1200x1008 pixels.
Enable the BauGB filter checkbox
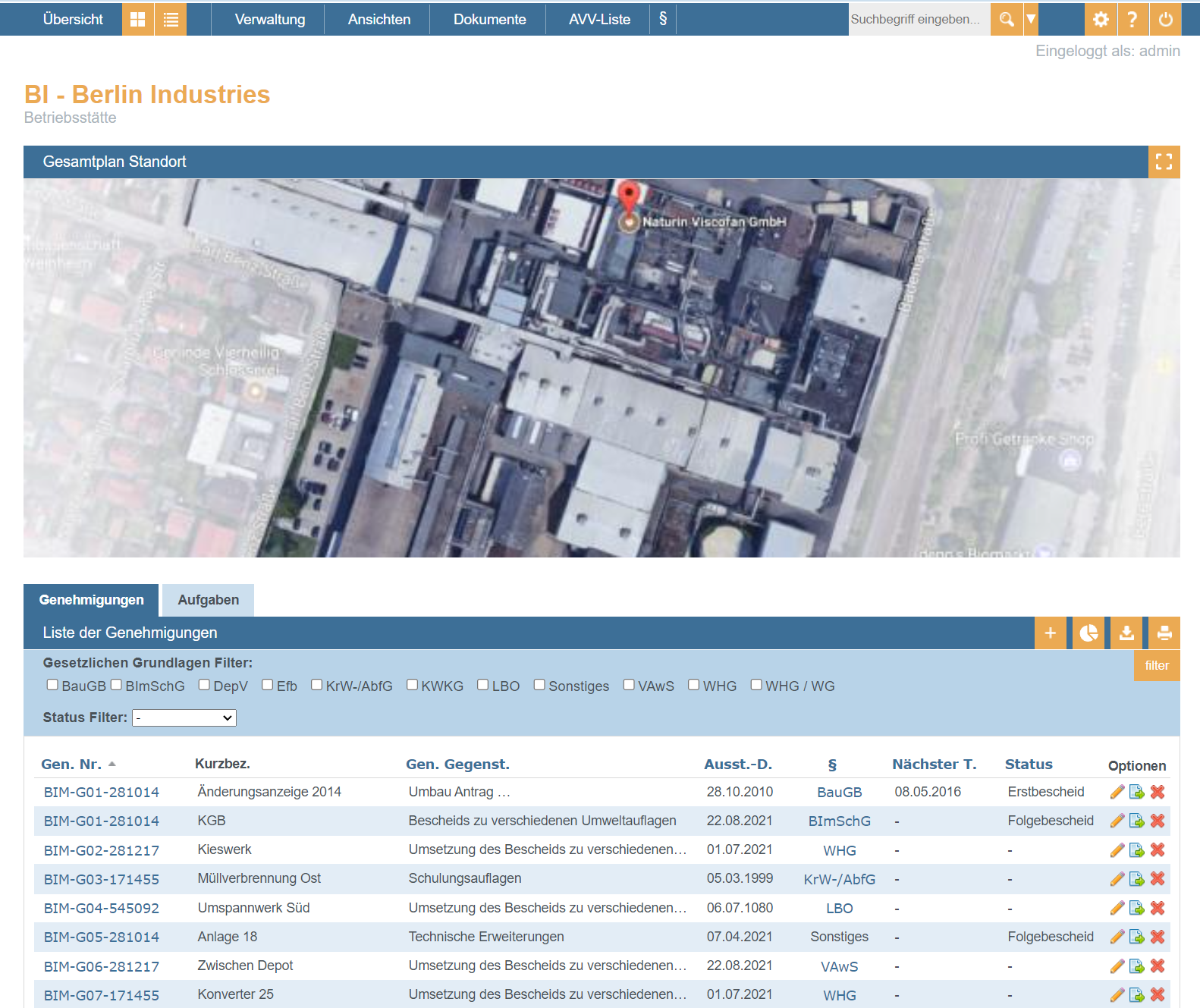(52, 685)
